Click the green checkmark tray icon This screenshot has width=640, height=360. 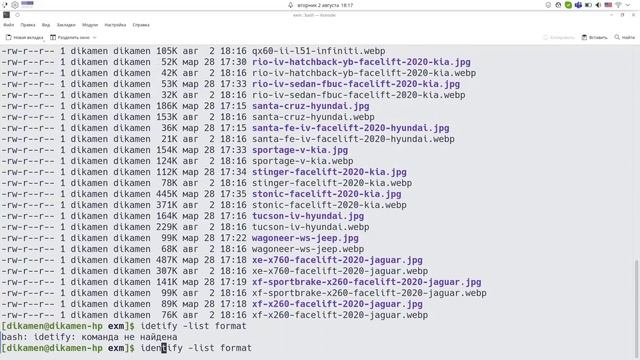click(x=568, y=5)
